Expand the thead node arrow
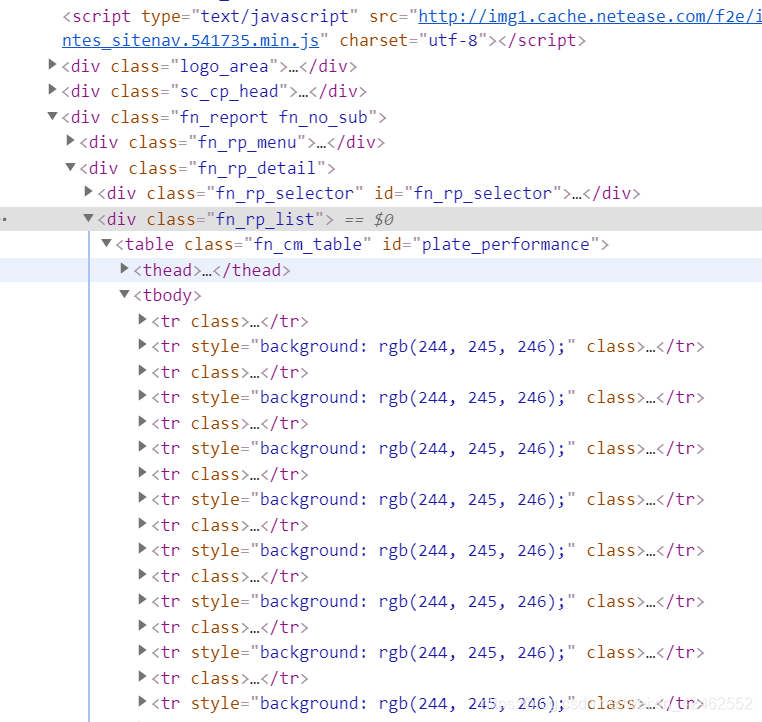 tap(124, 268)
